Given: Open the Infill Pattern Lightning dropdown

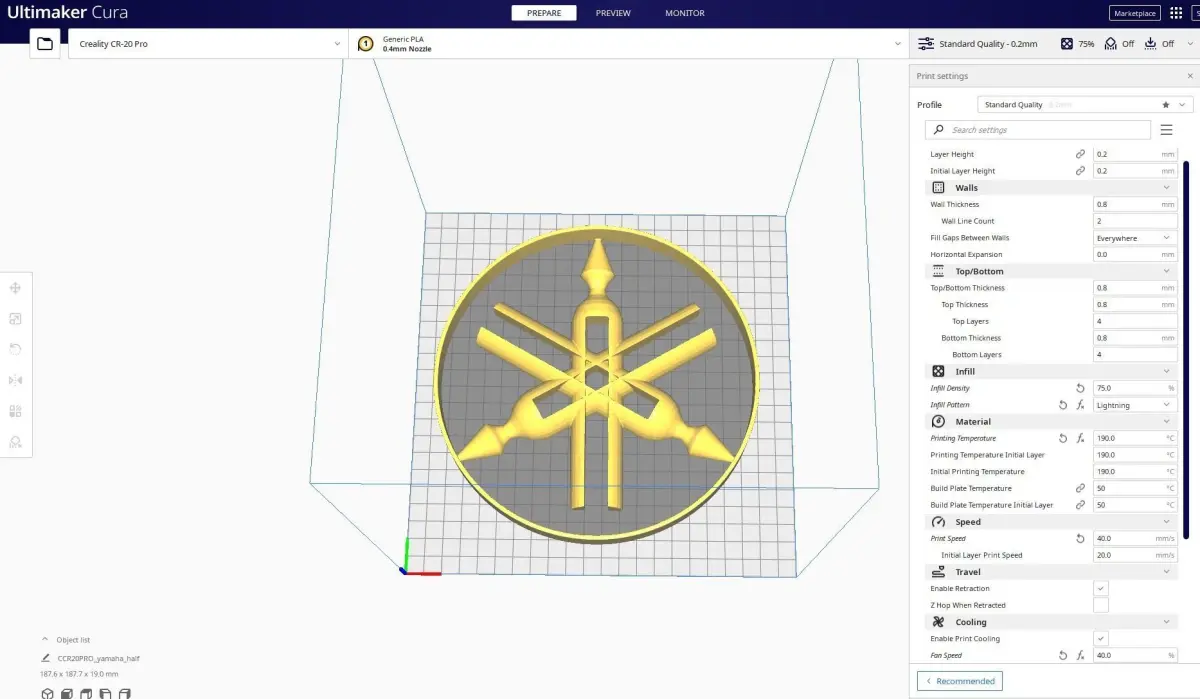Looking at the screenshot, I should point(1135,405).
